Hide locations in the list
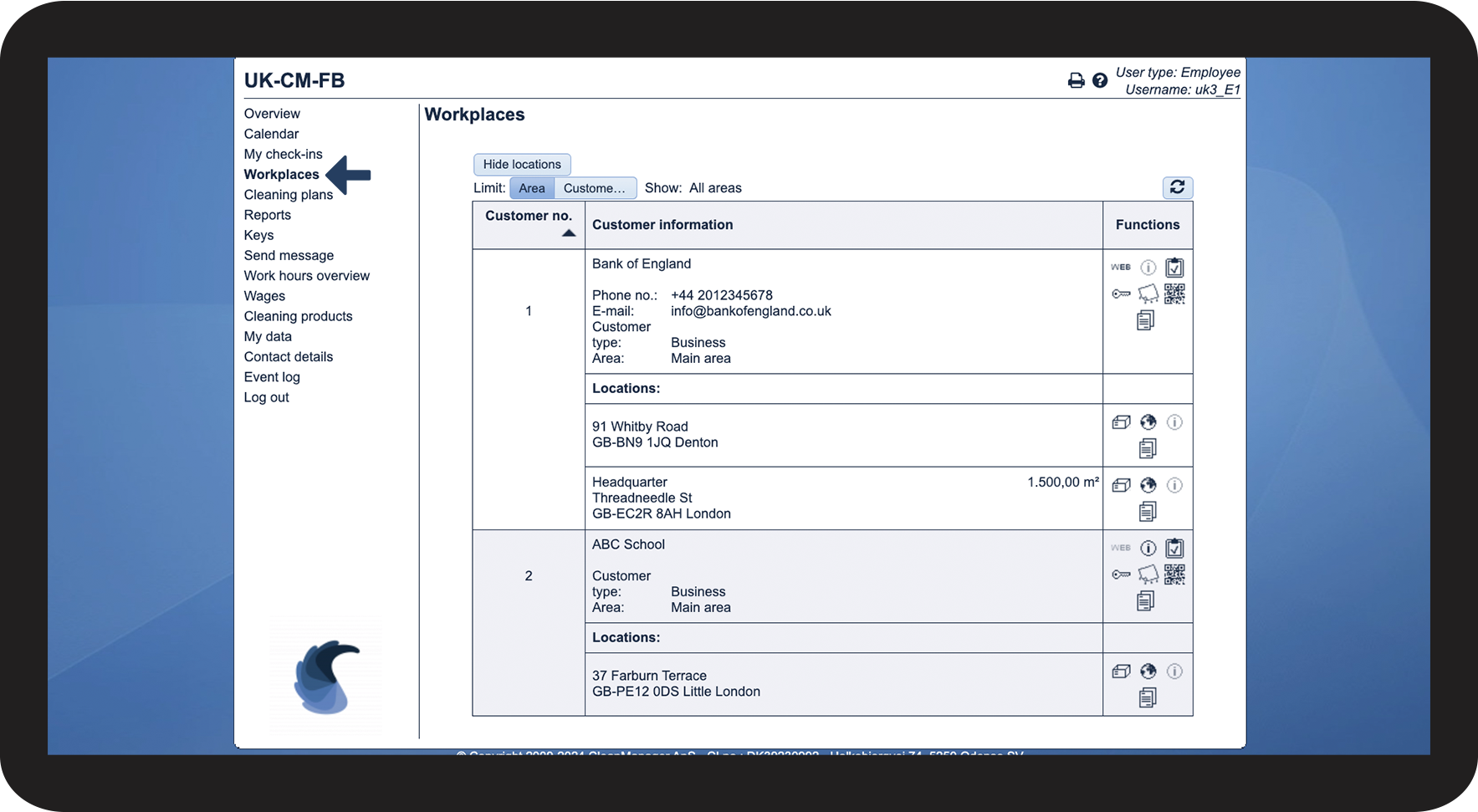The height and width of the screenshot is (812, 1478). point(522,165)
